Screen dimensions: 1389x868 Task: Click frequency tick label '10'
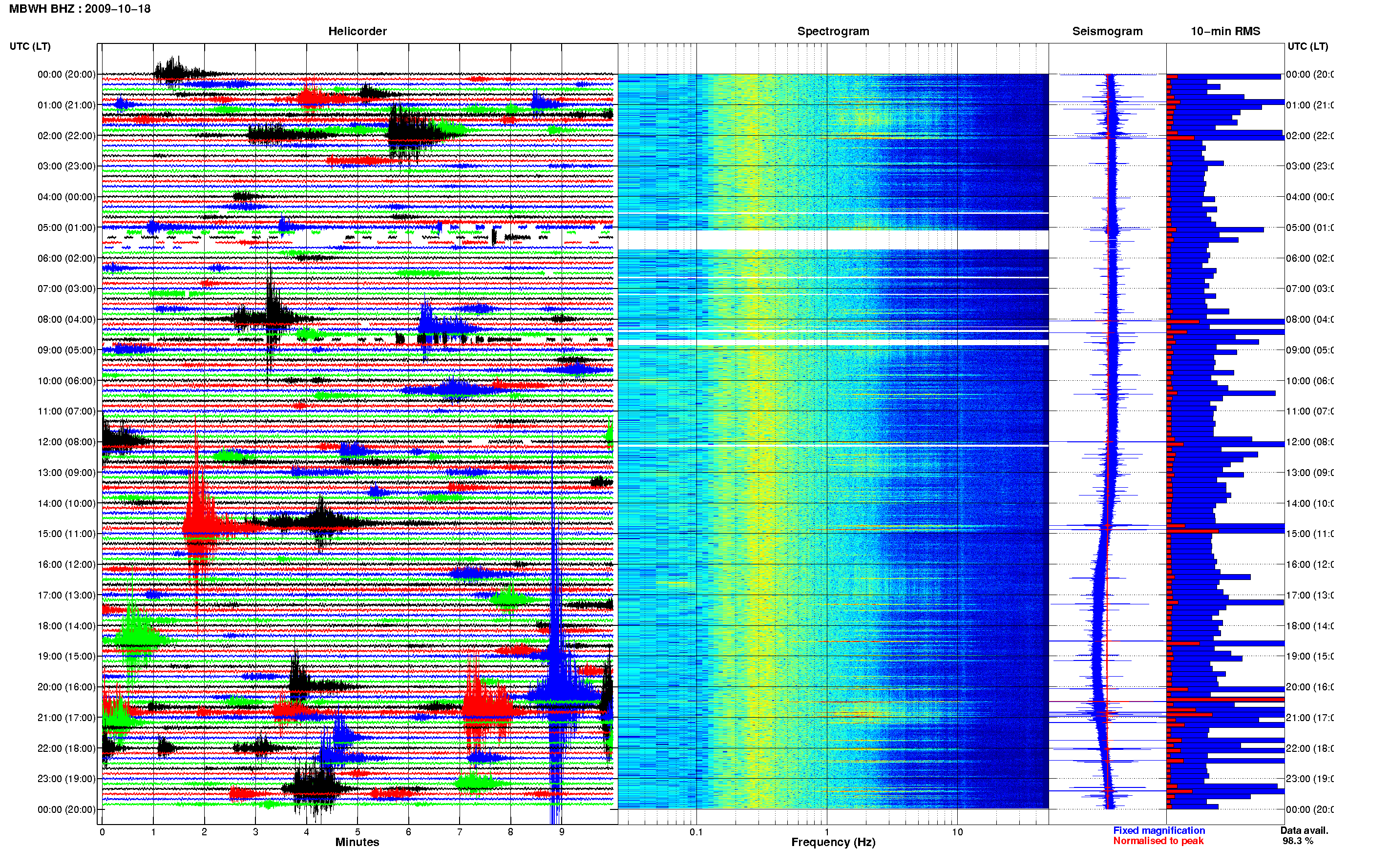click(x=957, y=832)
